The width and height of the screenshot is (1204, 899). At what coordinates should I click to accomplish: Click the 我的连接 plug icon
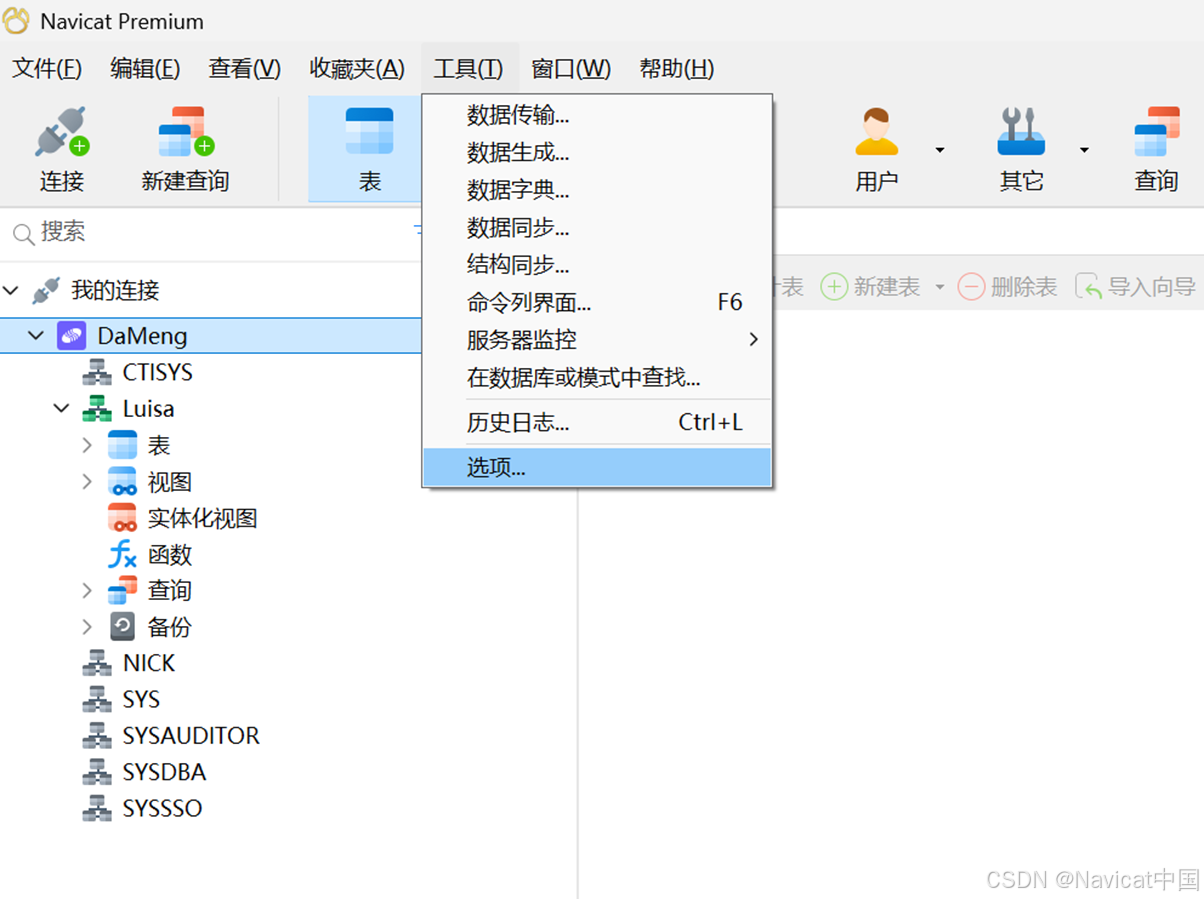point(46,291)
